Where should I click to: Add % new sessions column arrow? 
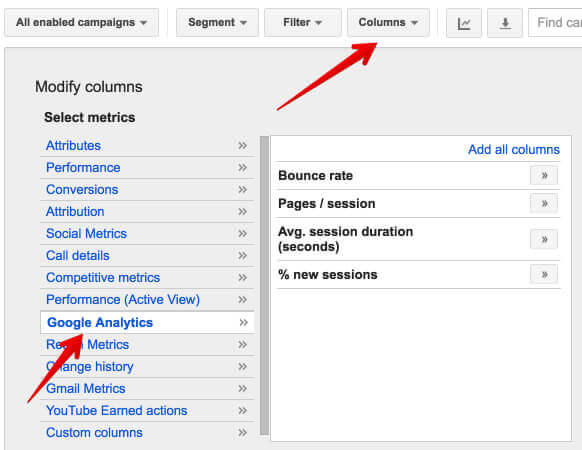coord(544,274)
